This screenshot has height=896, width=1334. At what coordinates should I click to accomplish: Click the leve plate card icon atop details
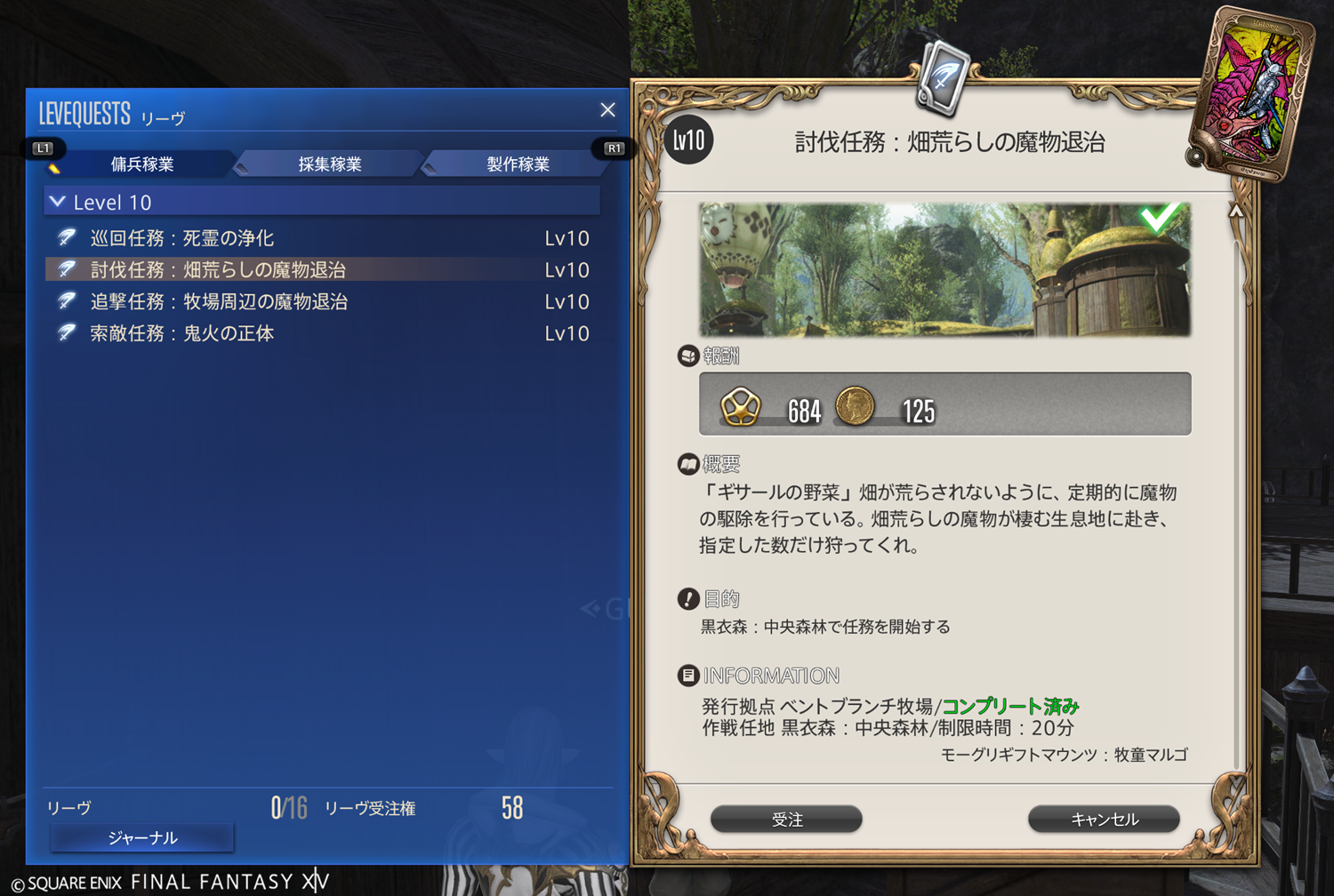(943, 80)
